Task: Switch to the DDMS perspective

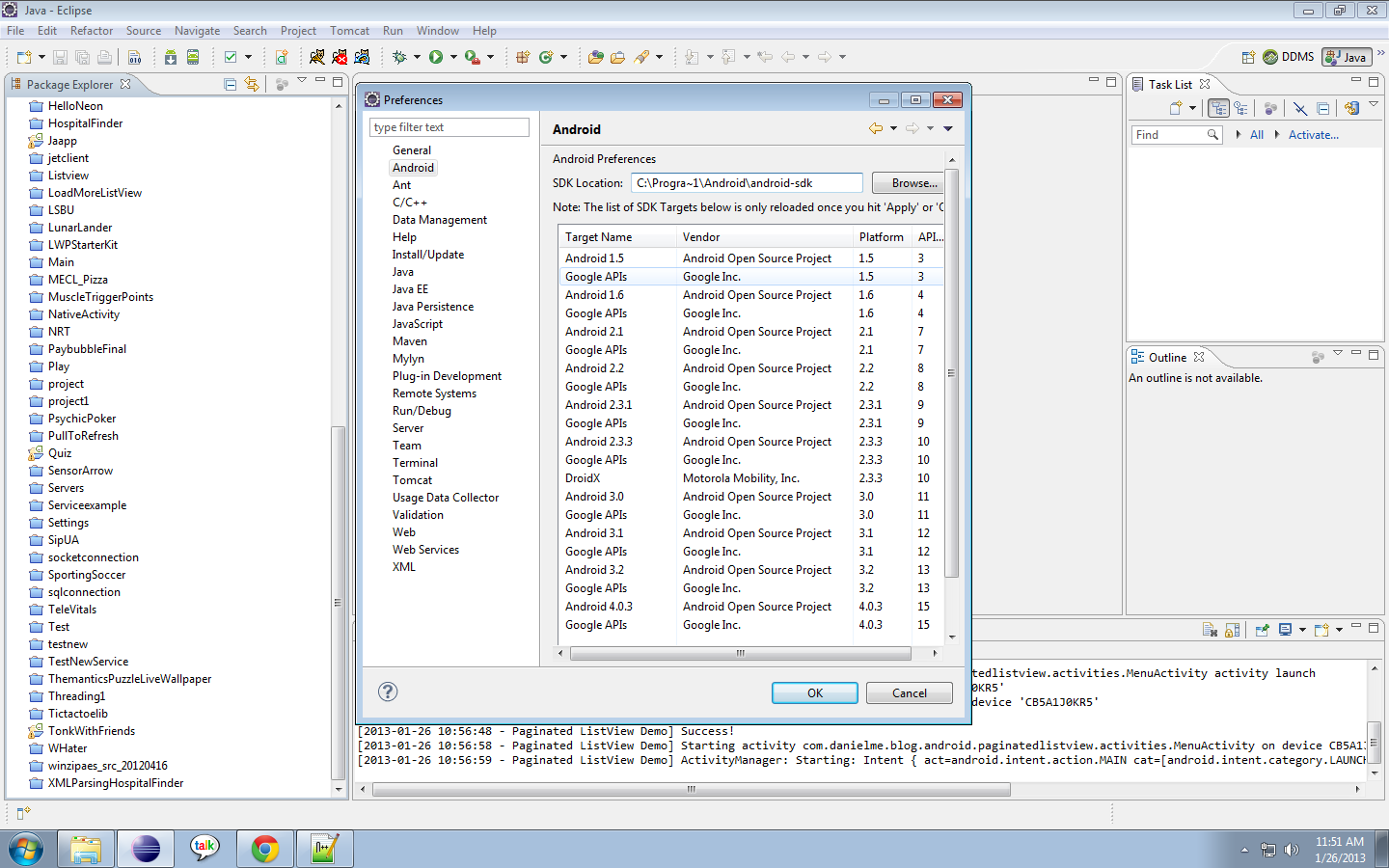Action: point(1289,57)
